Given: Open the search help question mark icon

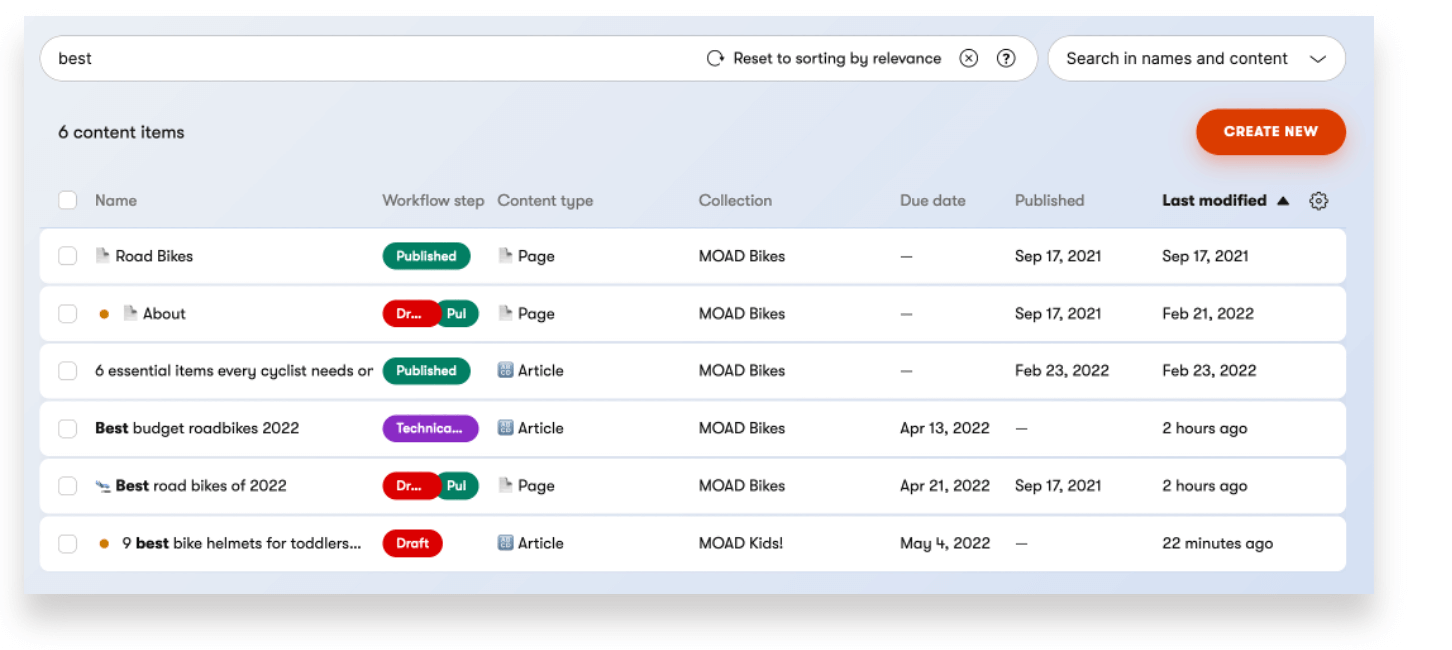Looking at the screenshot, I should pyautogui.click(x=1006, y=58).
